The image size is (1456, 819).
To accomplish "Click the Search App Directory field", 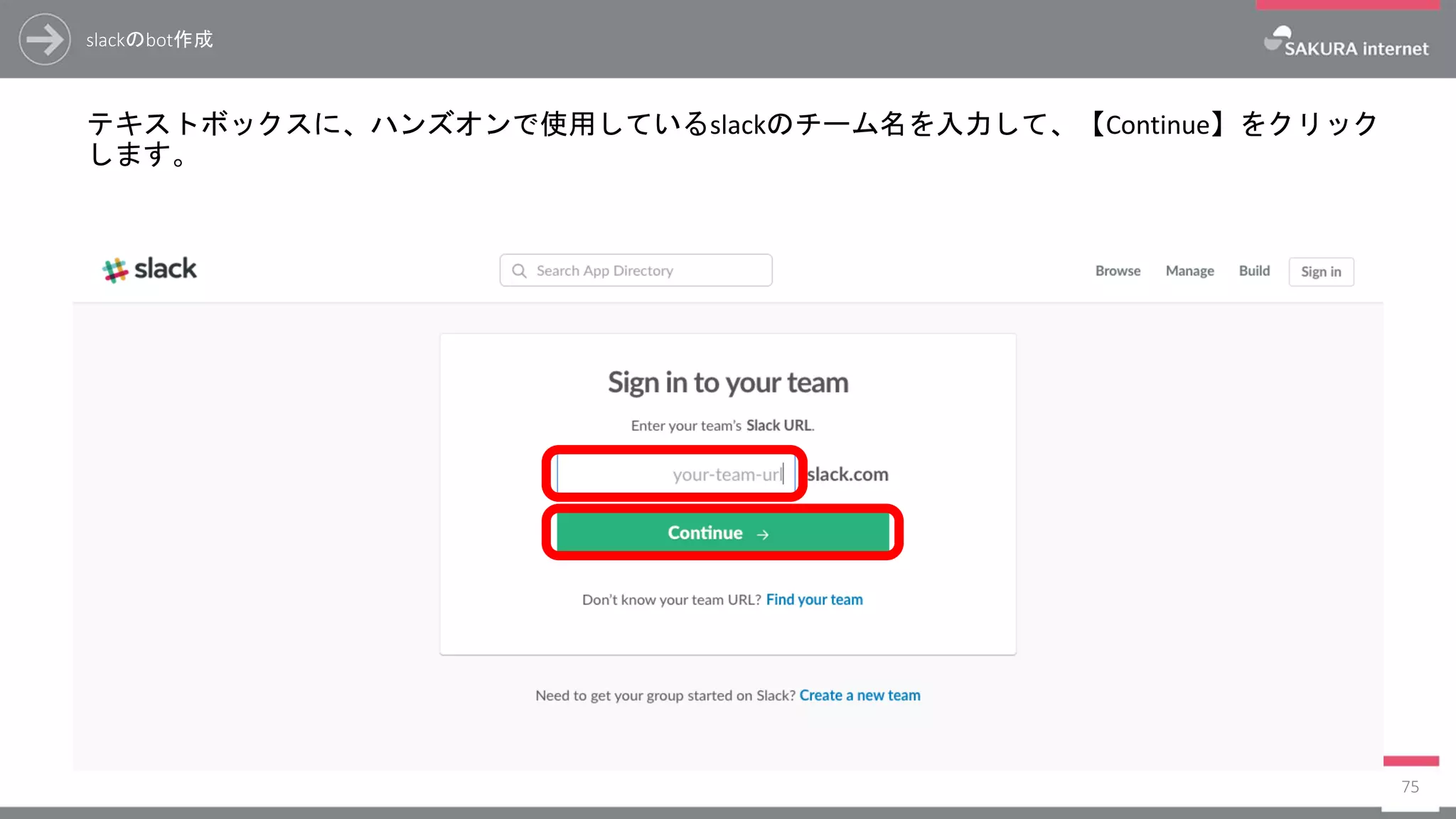I will [636, 270].
